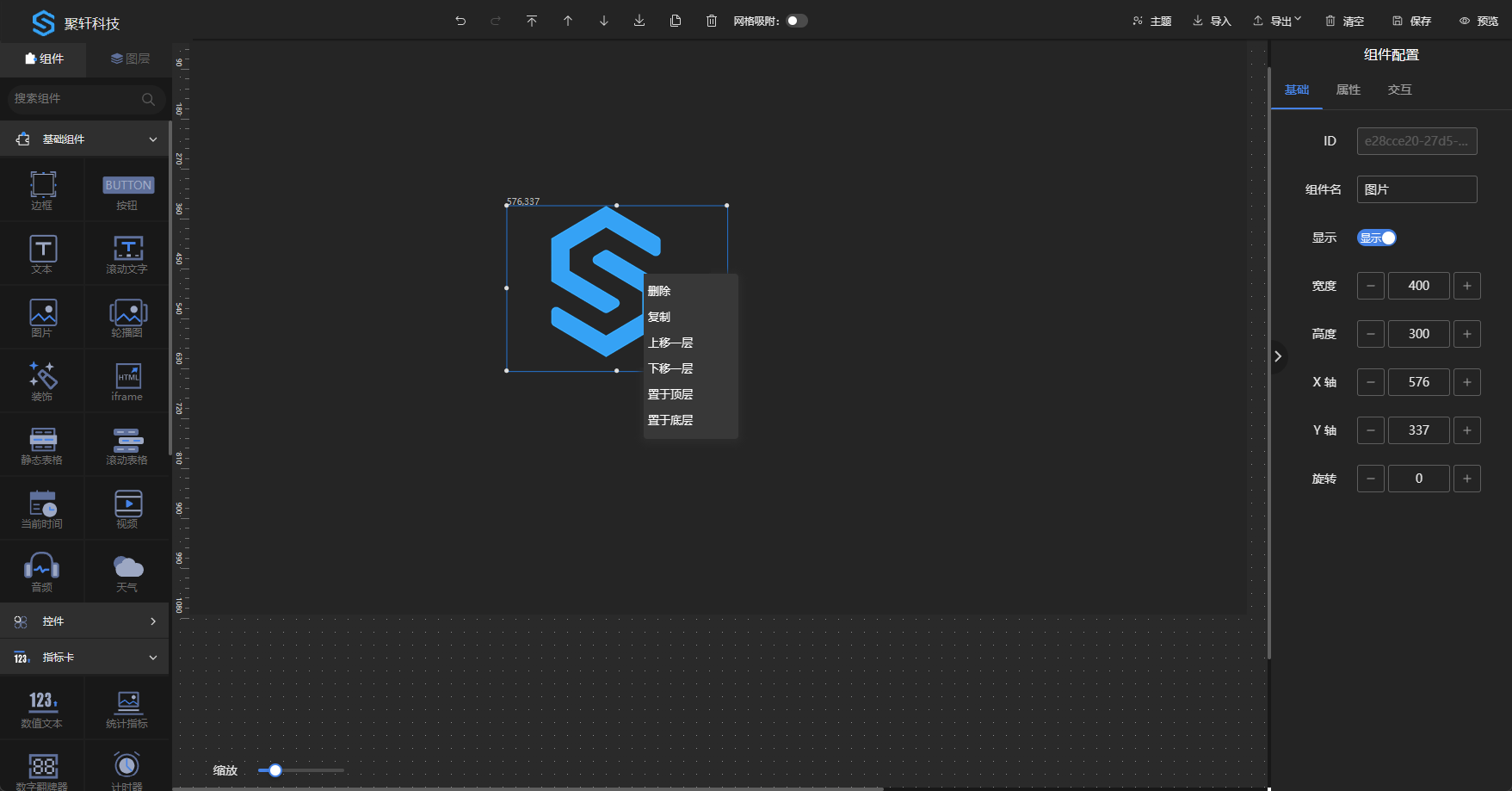Screen dimensions: 1512x791
Task: Select the 天气 weather component
Action: pos(127,572)
